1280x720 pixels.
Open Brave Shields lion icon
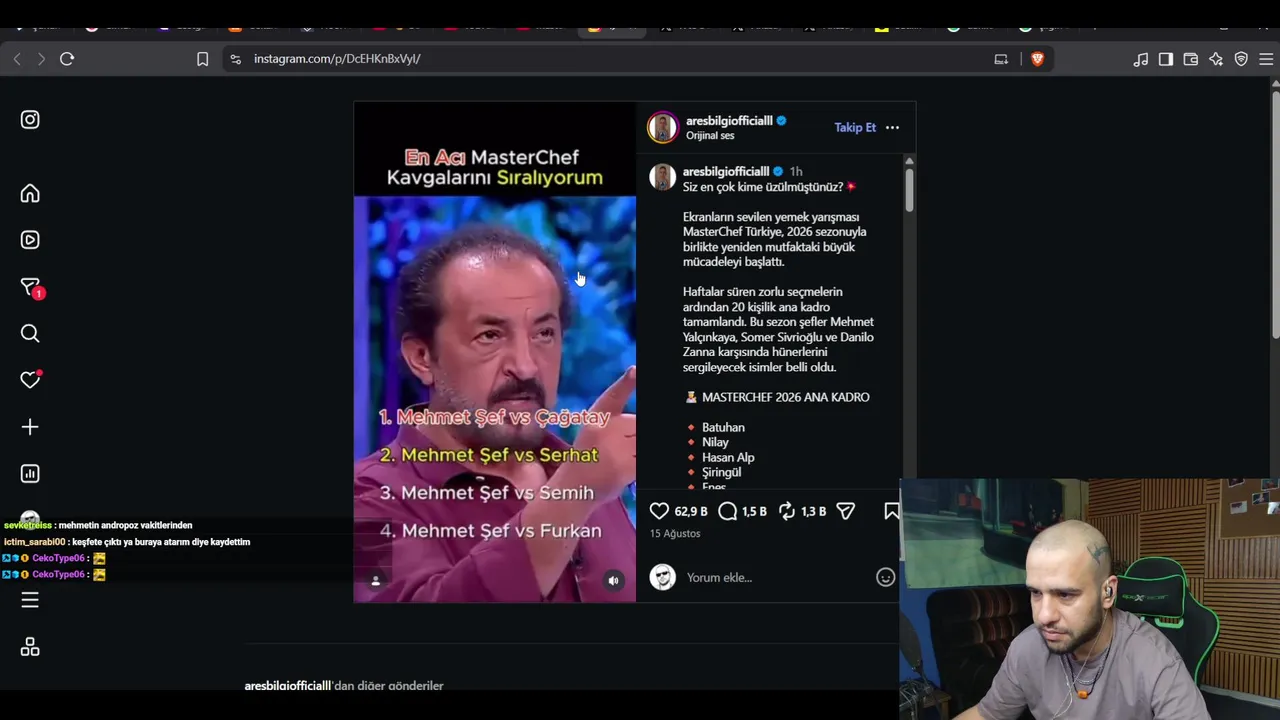coord(1037,59)
